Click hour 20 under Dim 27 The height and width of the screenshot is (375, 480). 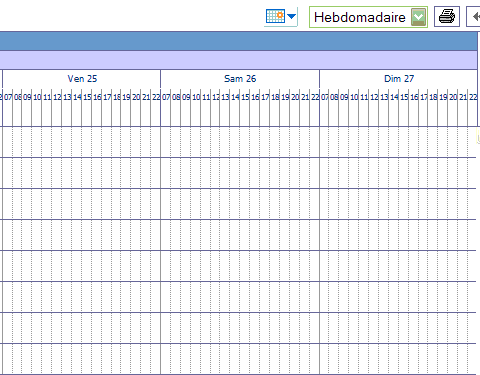(453, 97)
